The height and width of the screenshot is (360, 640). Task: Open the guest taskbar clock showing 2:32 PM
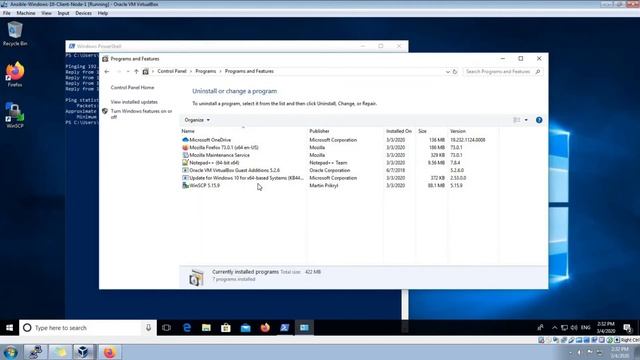tap(606, 327)
